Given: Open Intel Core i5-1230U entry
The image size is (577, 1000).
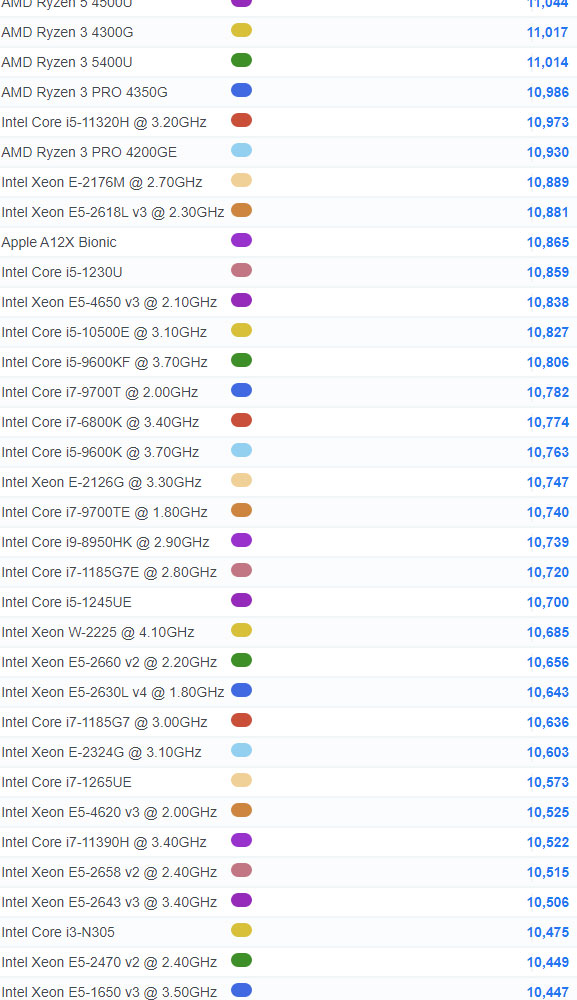Looking at the screenshot, I should 62,272.
